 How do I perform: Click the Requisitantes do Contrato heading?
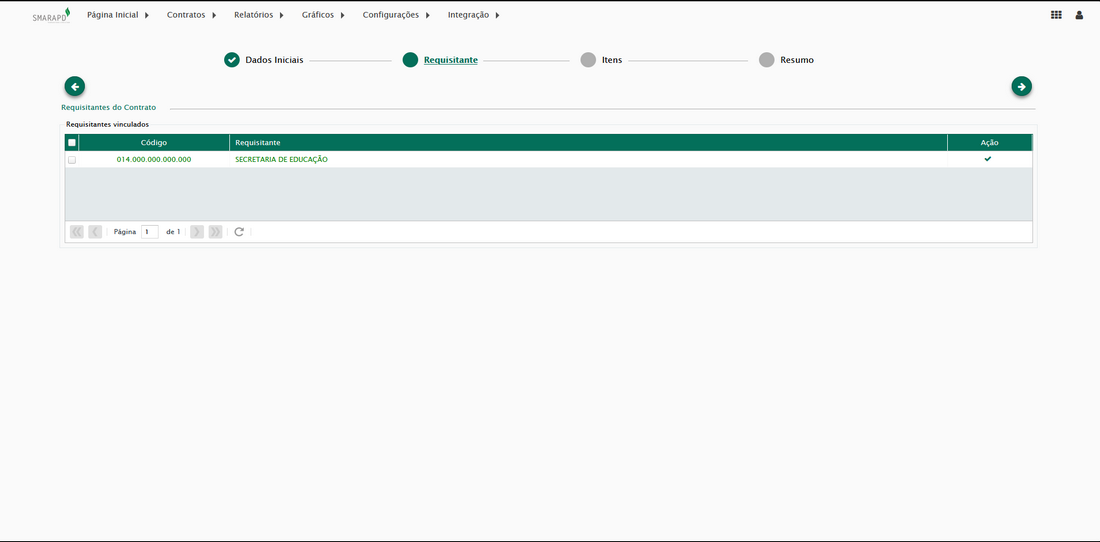click(x=109, y=108)
